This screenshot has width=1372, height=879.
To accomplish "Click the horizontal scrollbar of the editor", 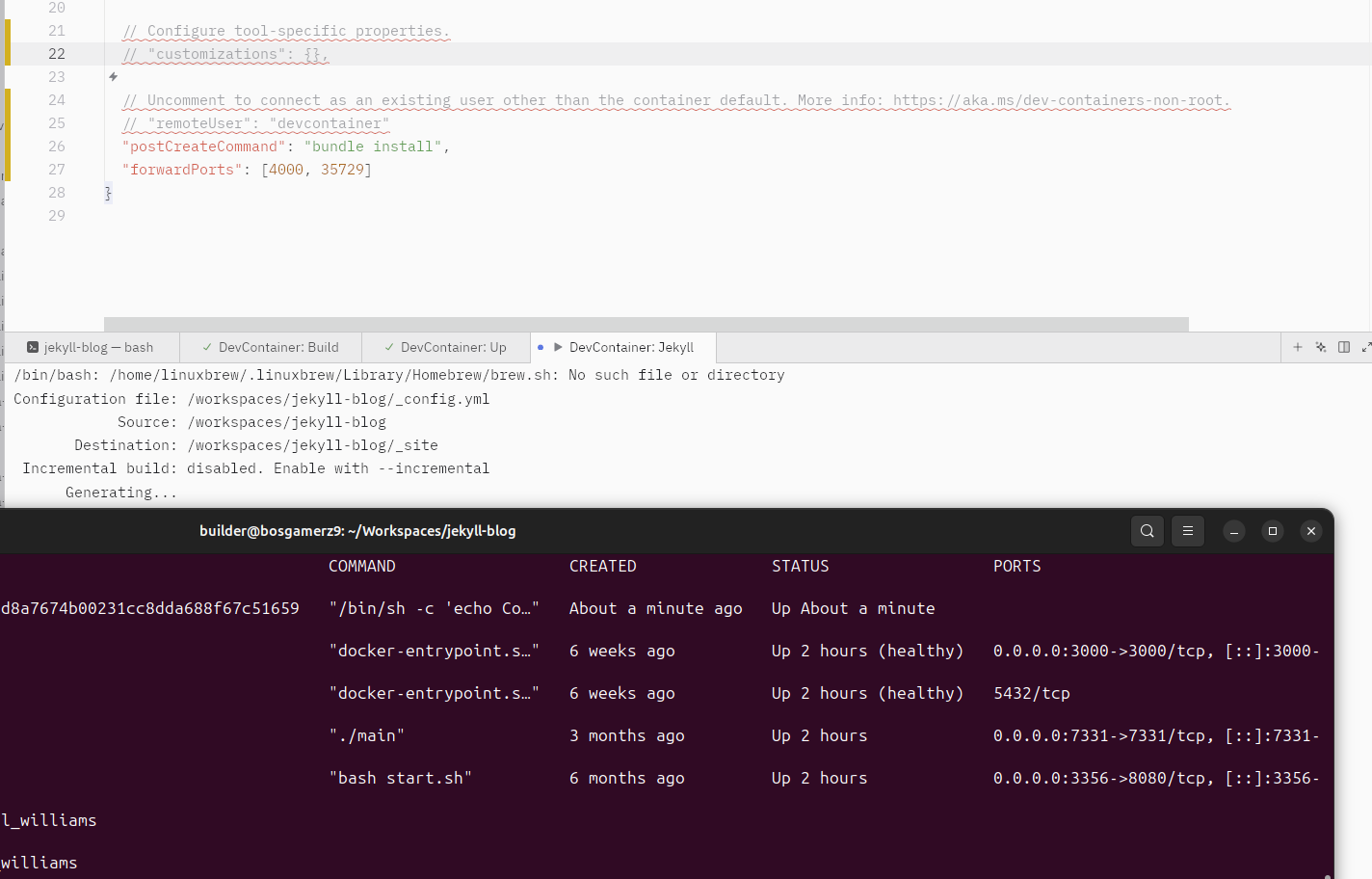I will pos(646,324).
